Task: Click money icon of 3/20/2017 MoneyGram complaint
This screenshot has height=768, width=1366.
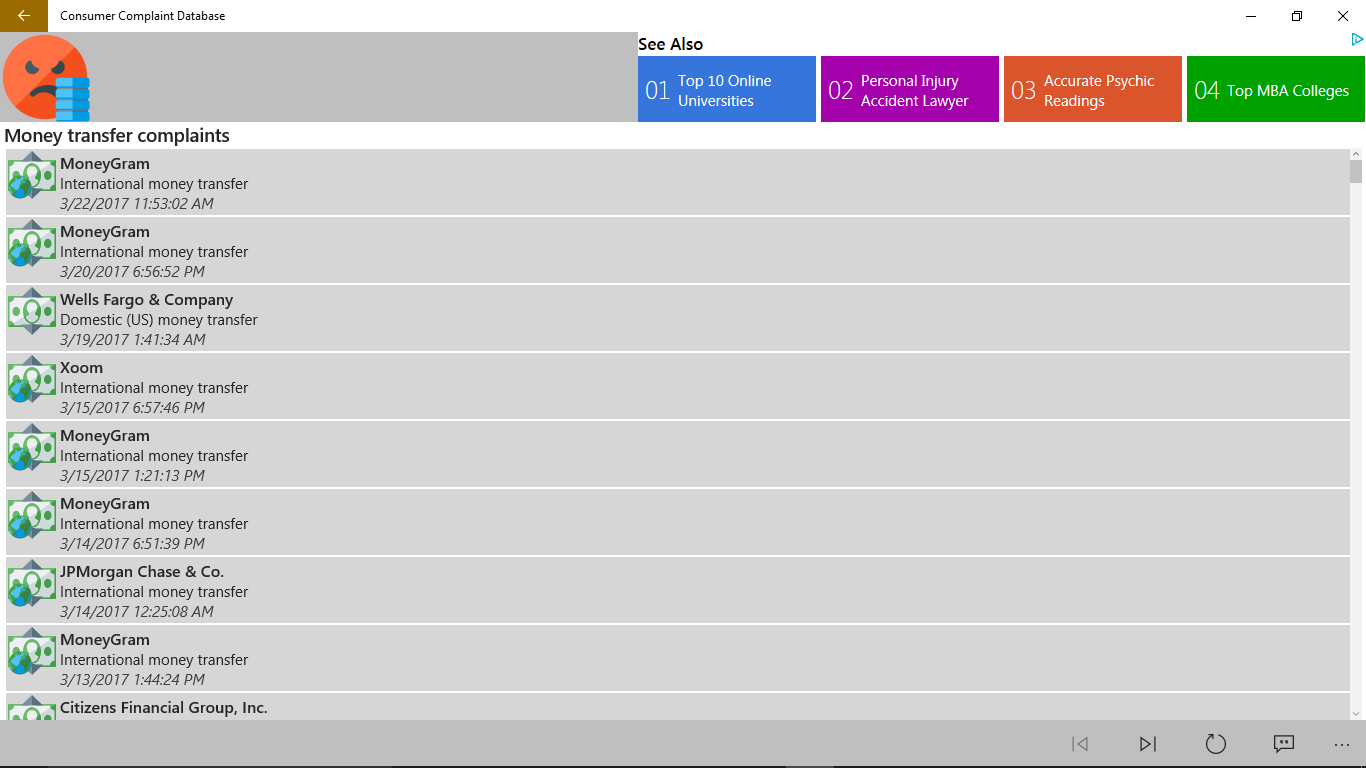Action: click(32, 244)
